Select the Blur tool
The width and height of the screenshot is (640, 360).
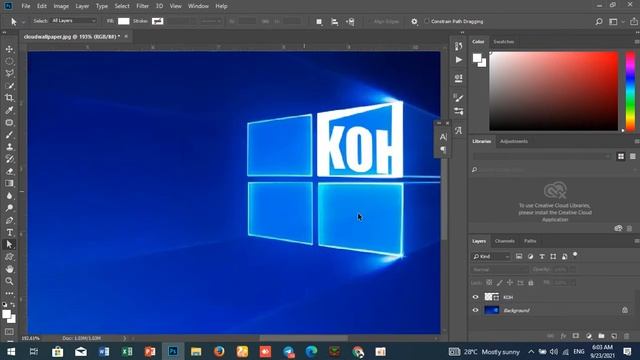tap(9, 196)
